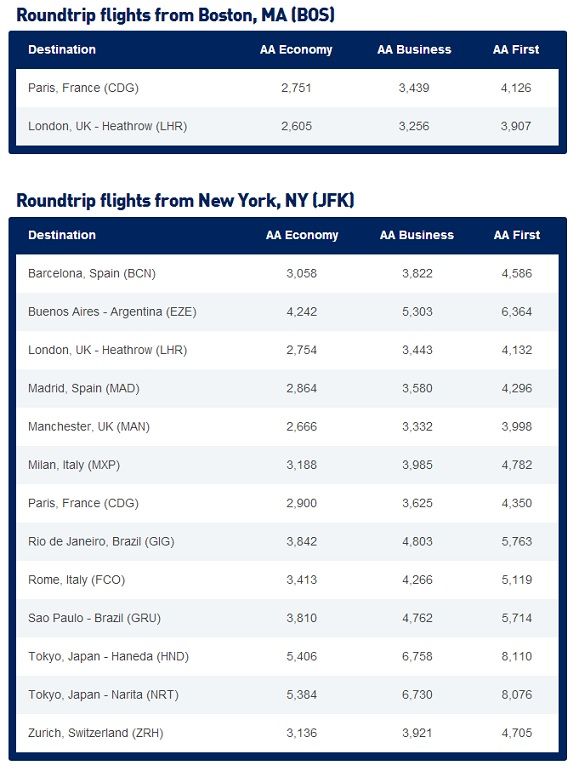Click the Paris, France (CDG) row under Boston
Screen dimensions: 579x777
pyautogui.click(x=287, y=88)
